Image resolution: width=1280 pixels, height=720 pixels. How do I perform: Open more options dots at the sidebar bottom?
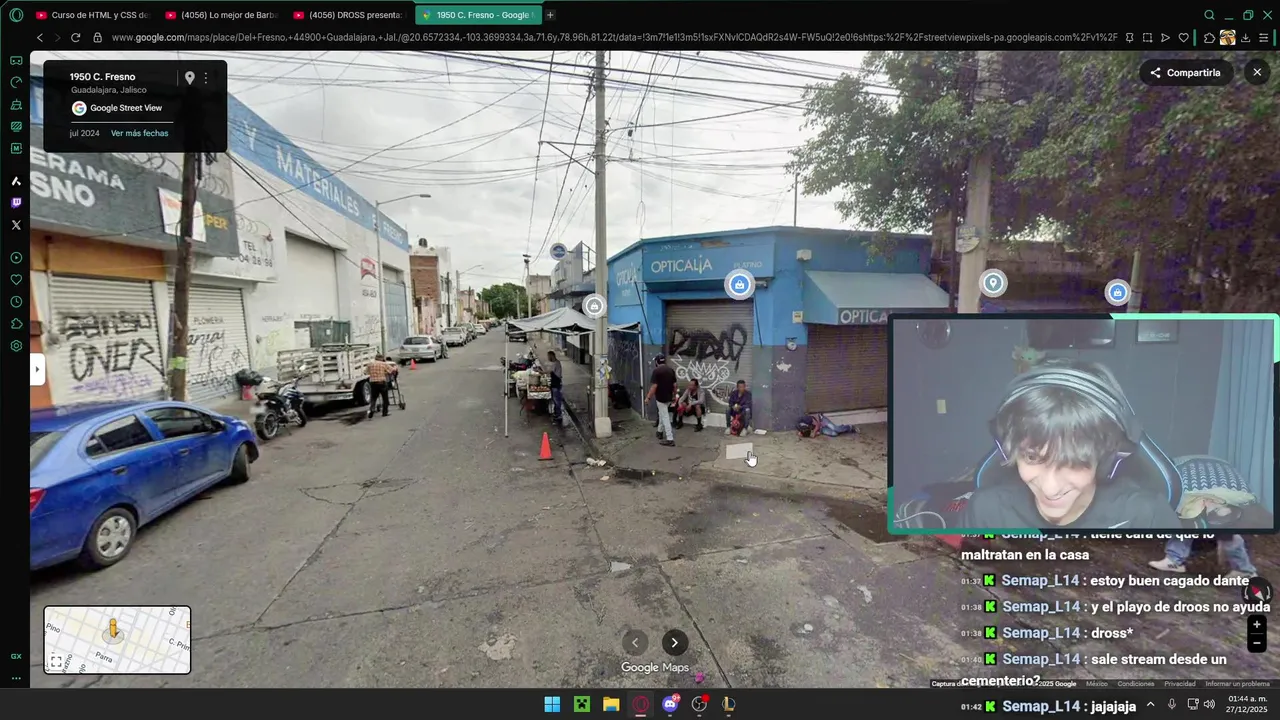(16, 678)
